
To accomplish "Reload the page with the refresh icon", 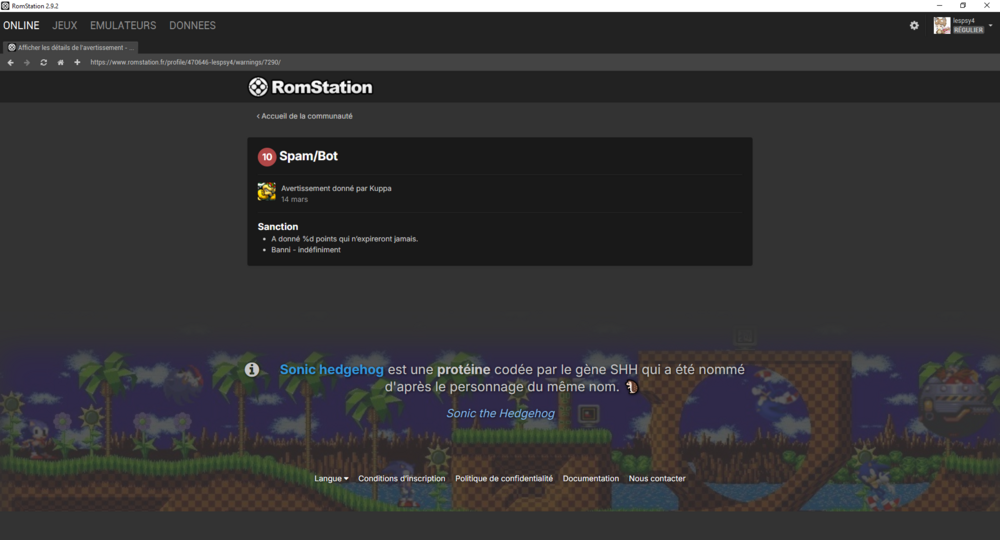I will (43, 62).
